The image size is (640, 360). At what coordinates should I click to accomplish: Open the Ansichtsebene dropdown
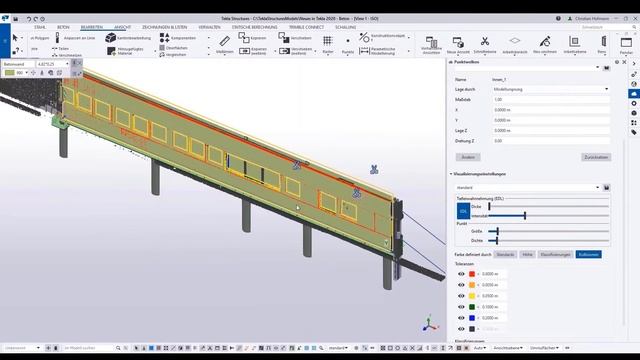click(508, 348)
